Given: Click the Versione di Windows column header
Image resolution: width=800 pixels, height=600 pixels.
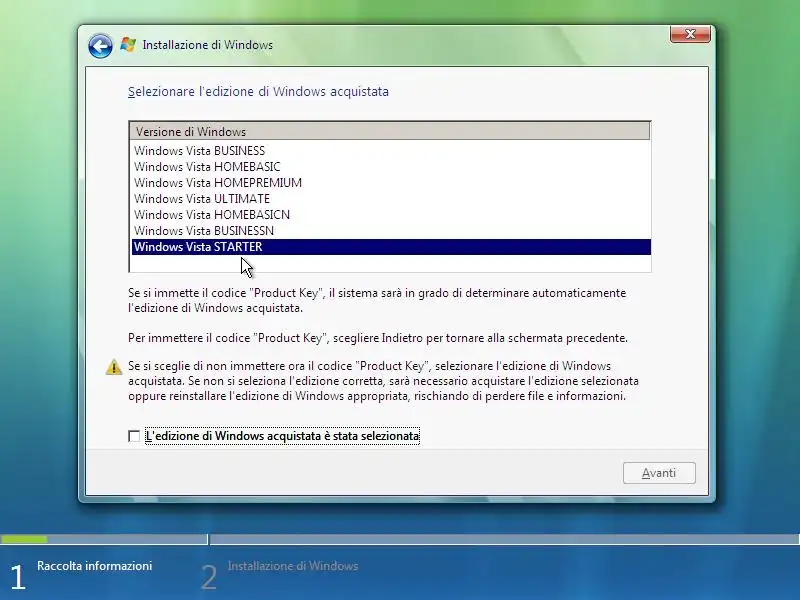Looking at the screenshot, I should click(390, 132).
